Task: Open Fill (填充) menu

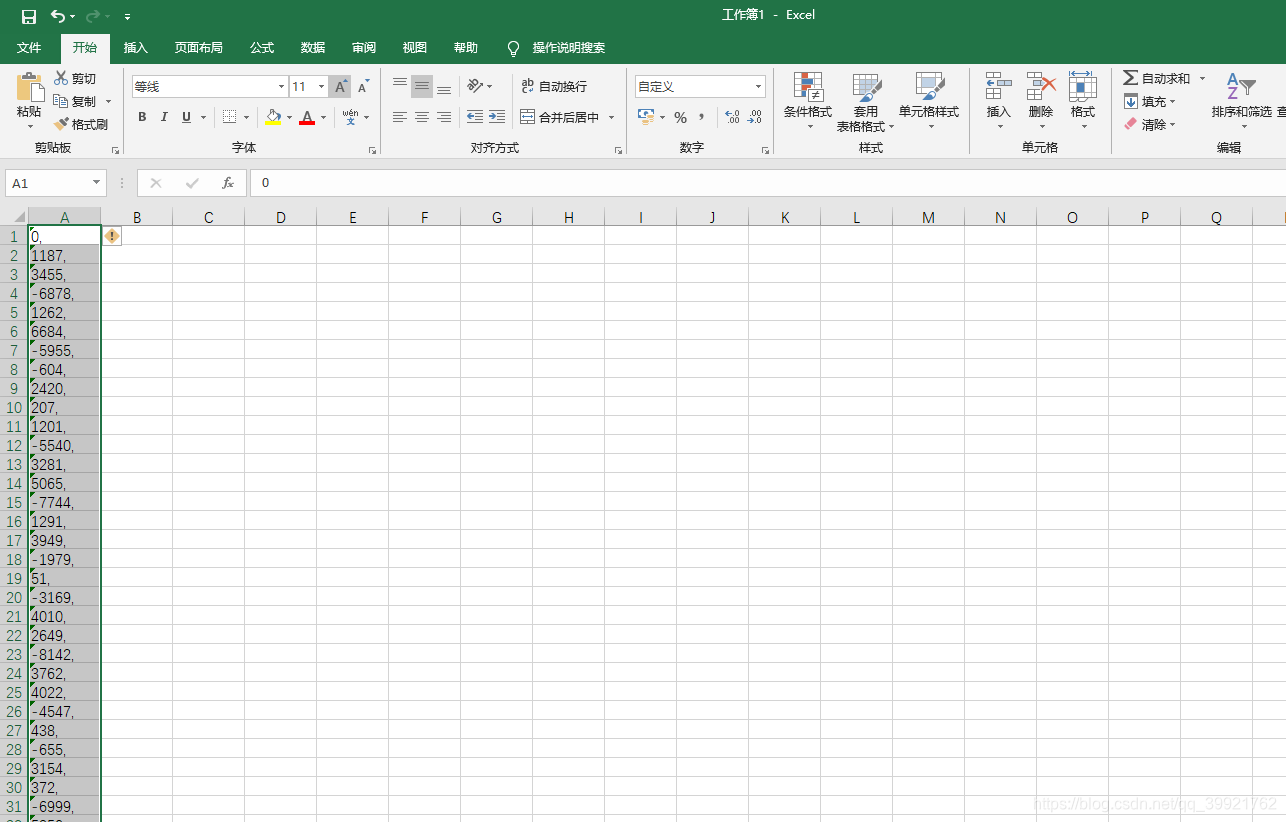Action: click(1150, 101)
